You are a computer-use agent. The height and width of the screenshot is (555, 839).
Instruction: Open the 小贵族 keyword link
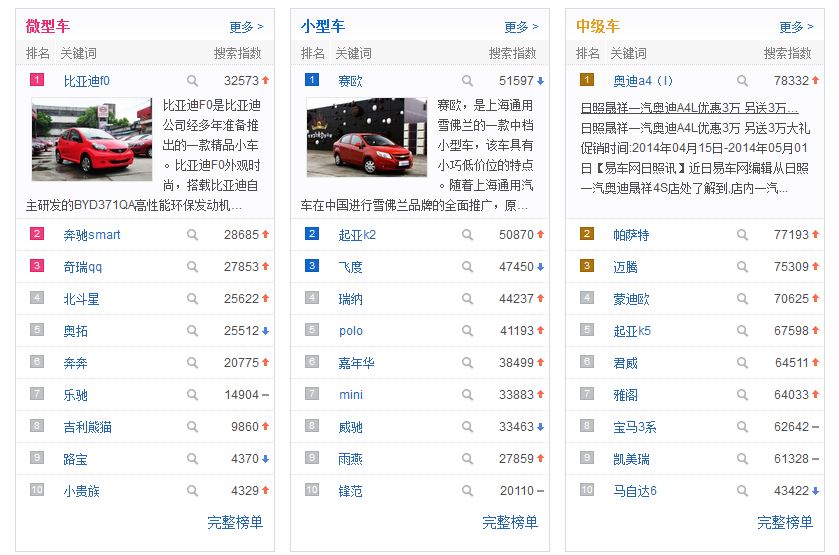click(x=81, y=491)
